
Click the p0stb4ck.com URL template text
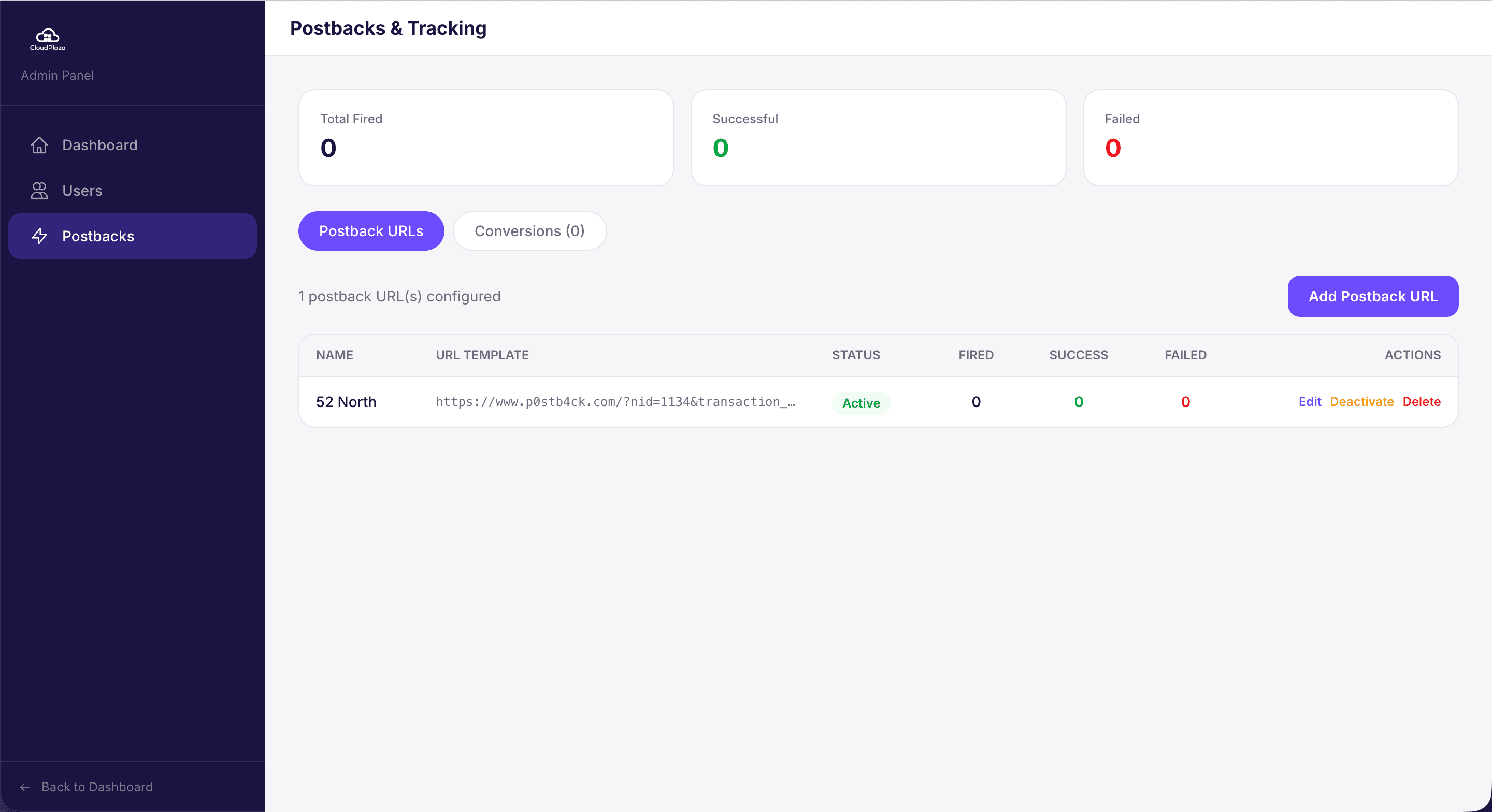[x=615, y=402]
